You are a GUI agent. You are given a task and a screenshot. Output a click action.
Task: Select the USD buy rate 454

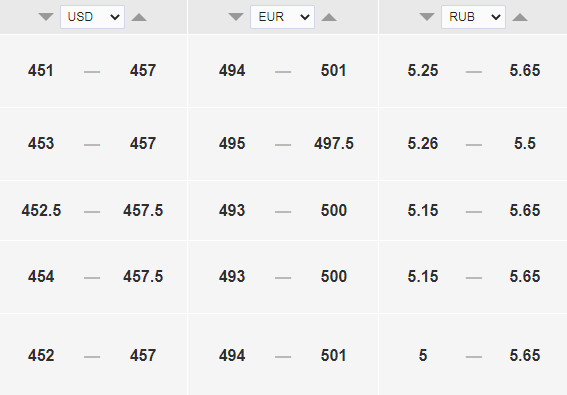coord(41,277)
